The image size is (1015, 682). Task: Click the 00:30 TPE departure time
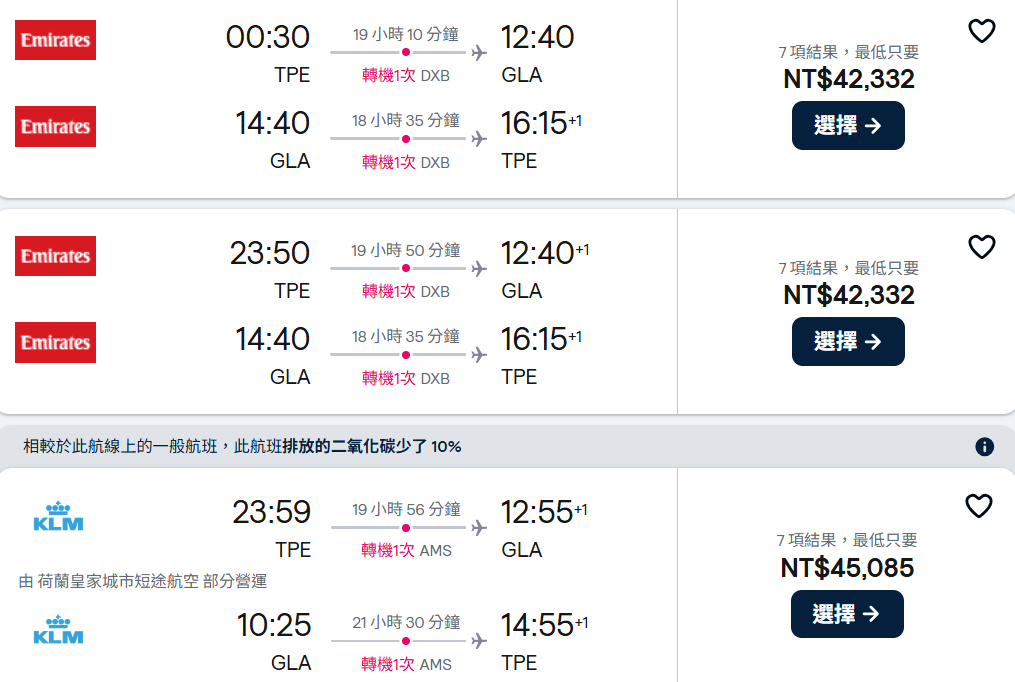(268, 38)
